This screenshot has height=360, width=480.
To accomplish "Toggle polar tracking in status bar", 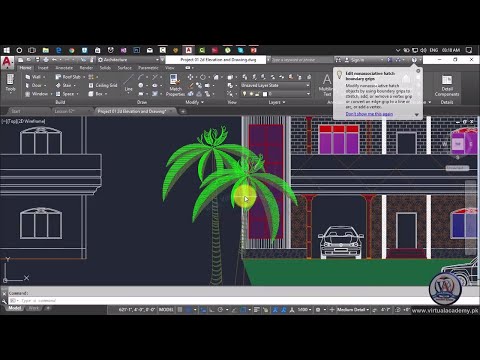I will click(220, 310).
